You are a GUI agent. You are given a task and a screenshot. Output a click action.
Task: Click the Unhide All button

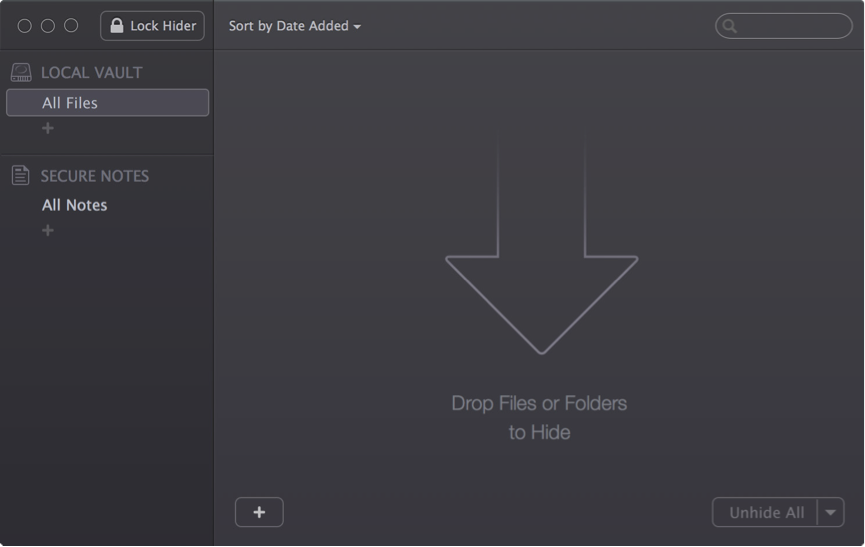(766, 512)
